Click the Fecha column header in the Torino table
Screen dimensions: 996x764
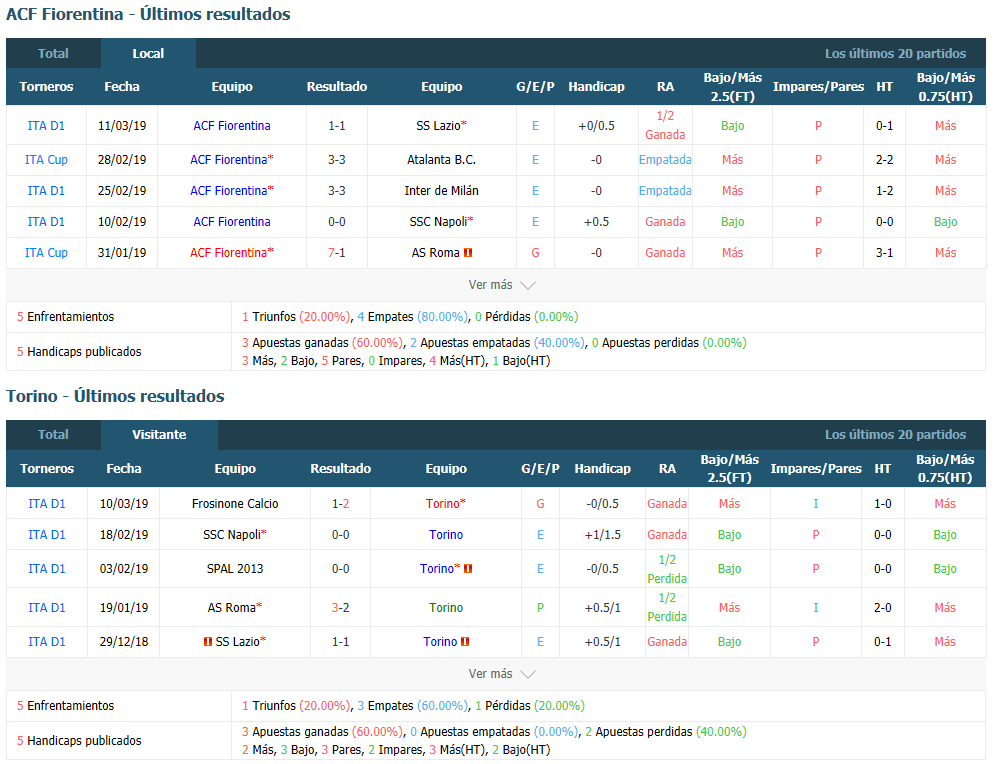124,469
